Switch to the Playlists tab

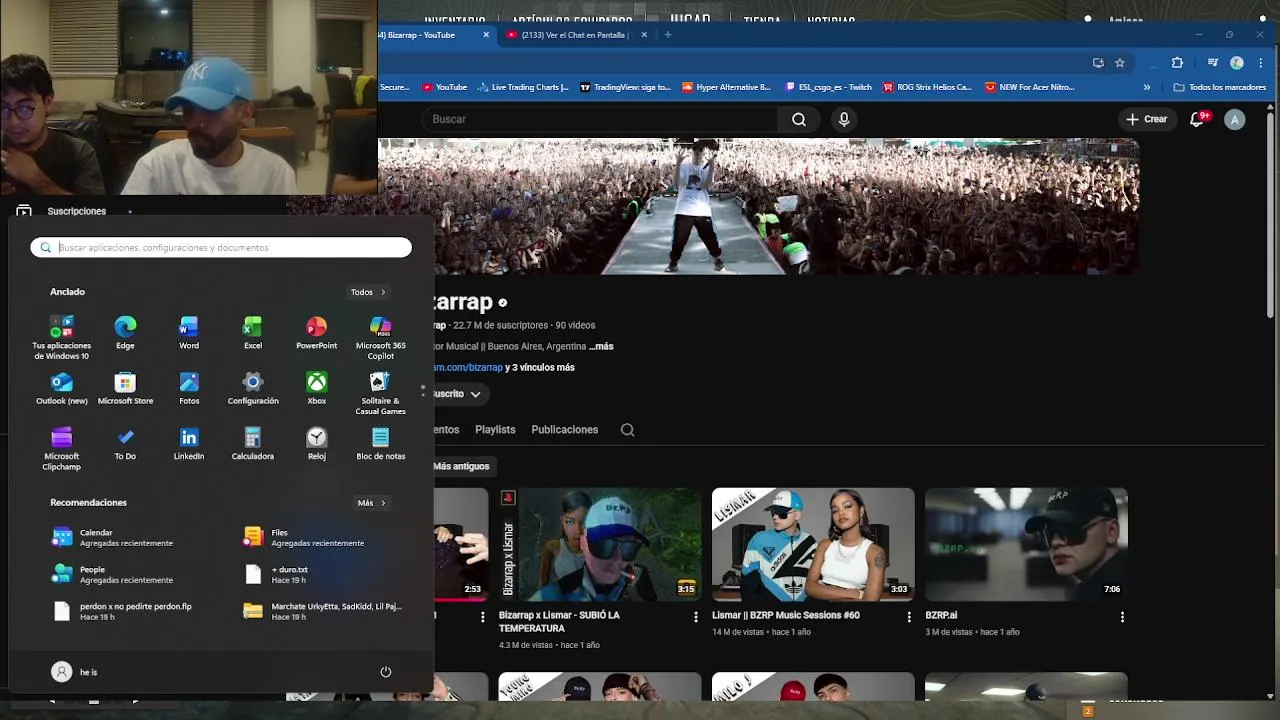click(495, 430)
